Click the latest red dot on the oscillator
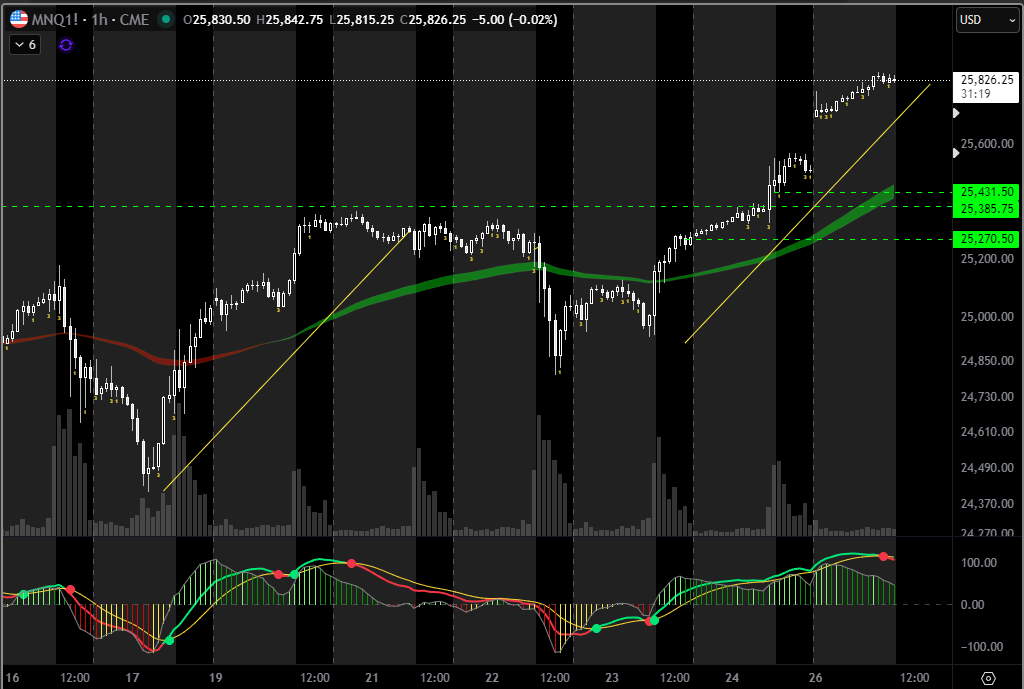Viewport: 1024px width, 689px height. 884,556
